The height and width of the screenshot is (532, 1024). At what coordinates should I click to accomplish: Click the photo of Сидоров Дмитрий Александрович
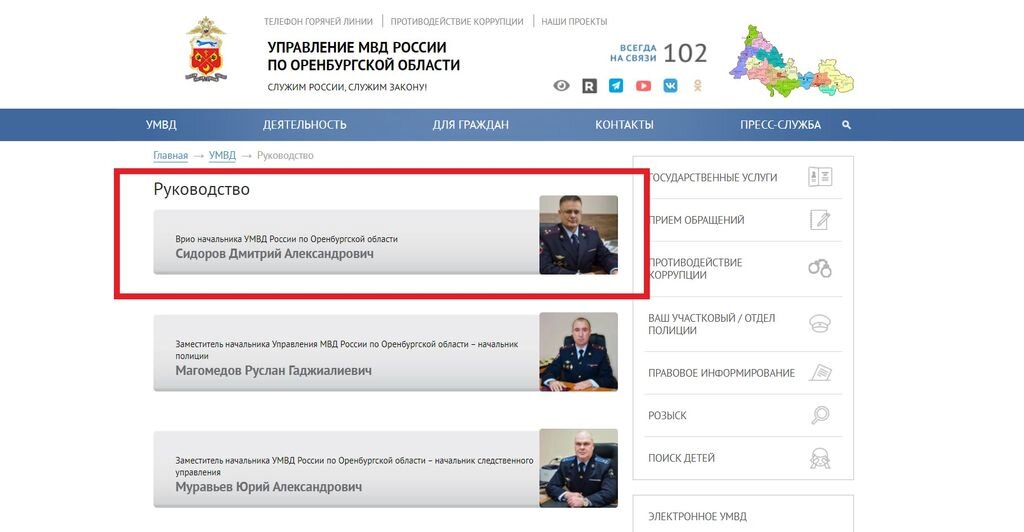(579, 234)
